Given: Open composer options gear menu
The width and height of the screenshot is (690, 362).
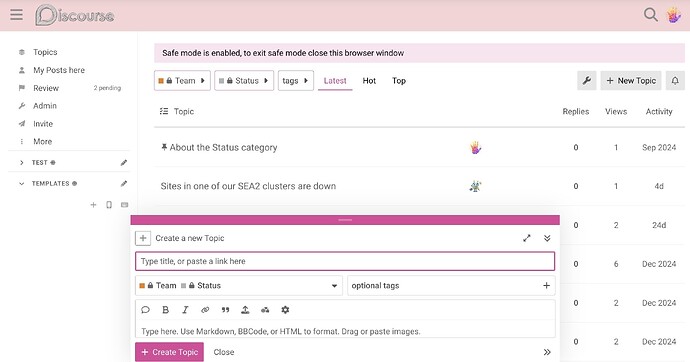Looking at the screenshot, I should (x=285, y=310).
